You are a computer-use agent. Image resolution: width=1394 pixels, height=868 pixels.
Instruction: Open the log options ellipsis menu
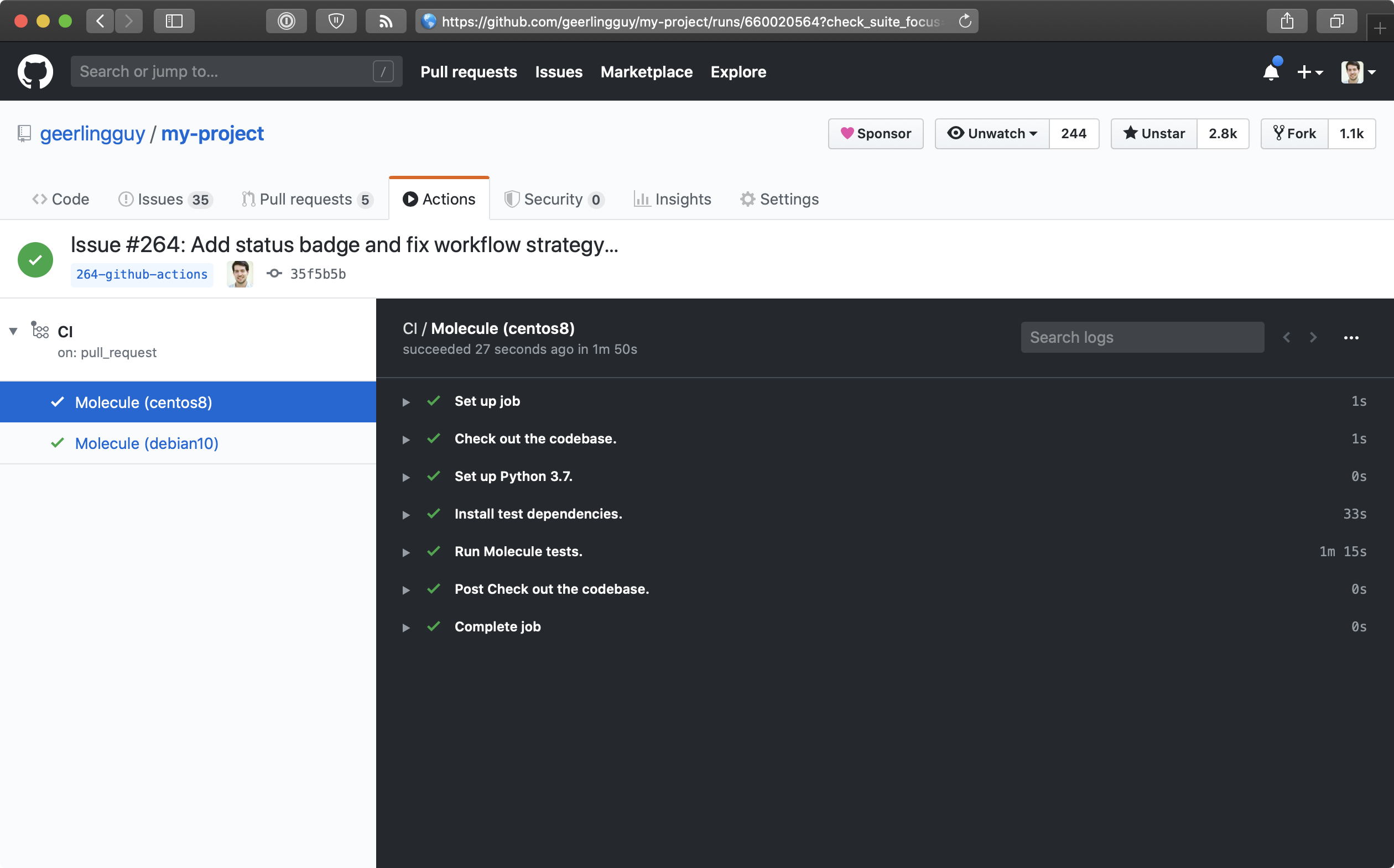click(1351, 338)
